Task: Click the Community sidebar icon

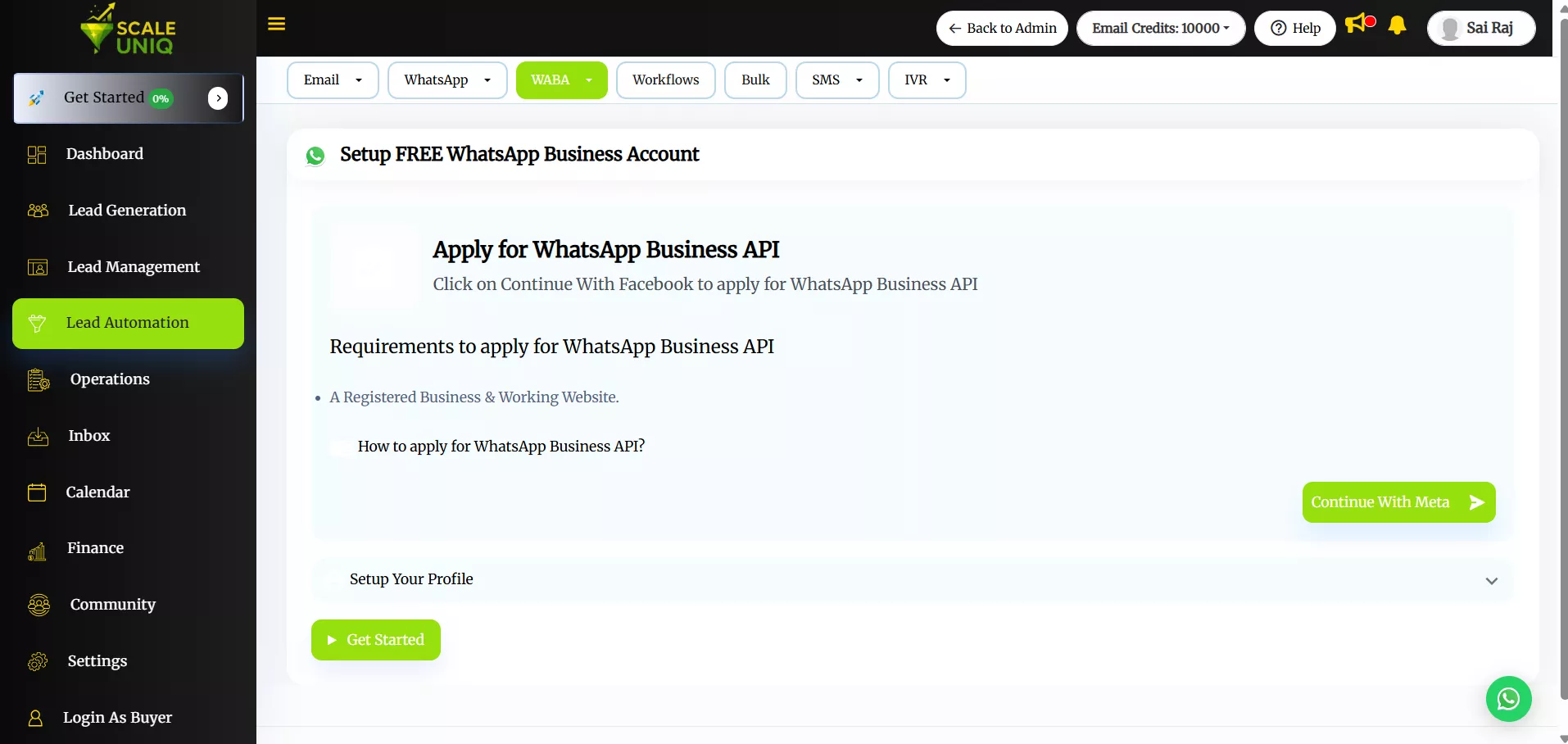Action: pyautogui.click(x=39, y=606)
